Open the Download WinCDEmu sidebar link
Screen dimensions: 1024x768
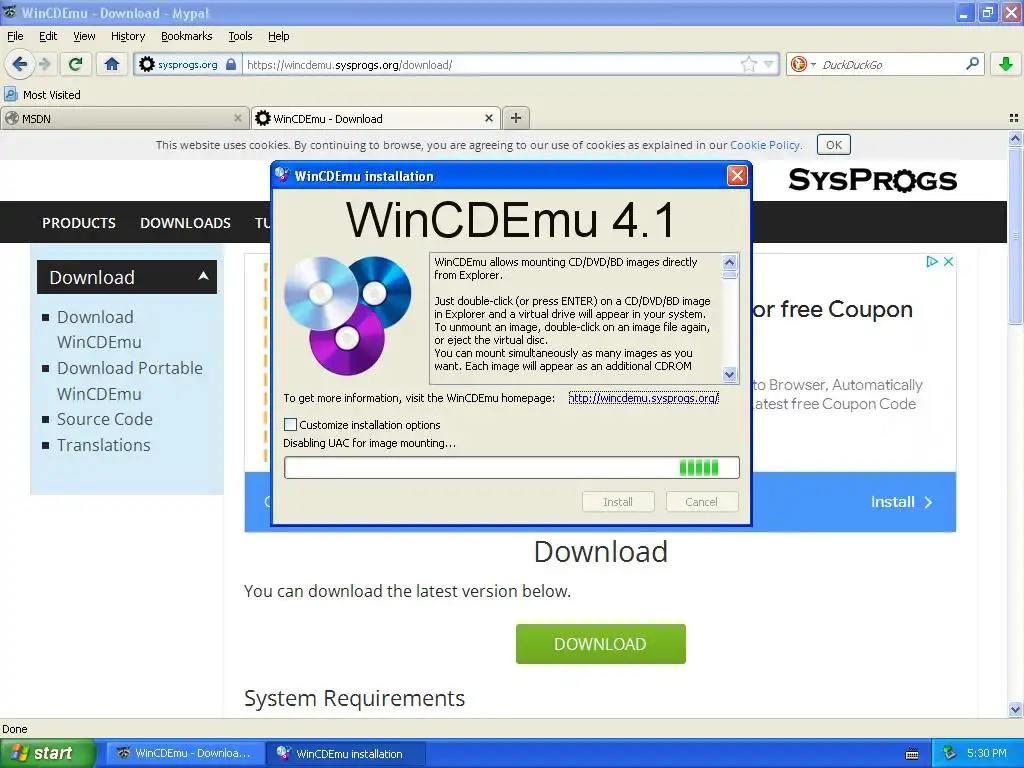[x=99, y=329]
